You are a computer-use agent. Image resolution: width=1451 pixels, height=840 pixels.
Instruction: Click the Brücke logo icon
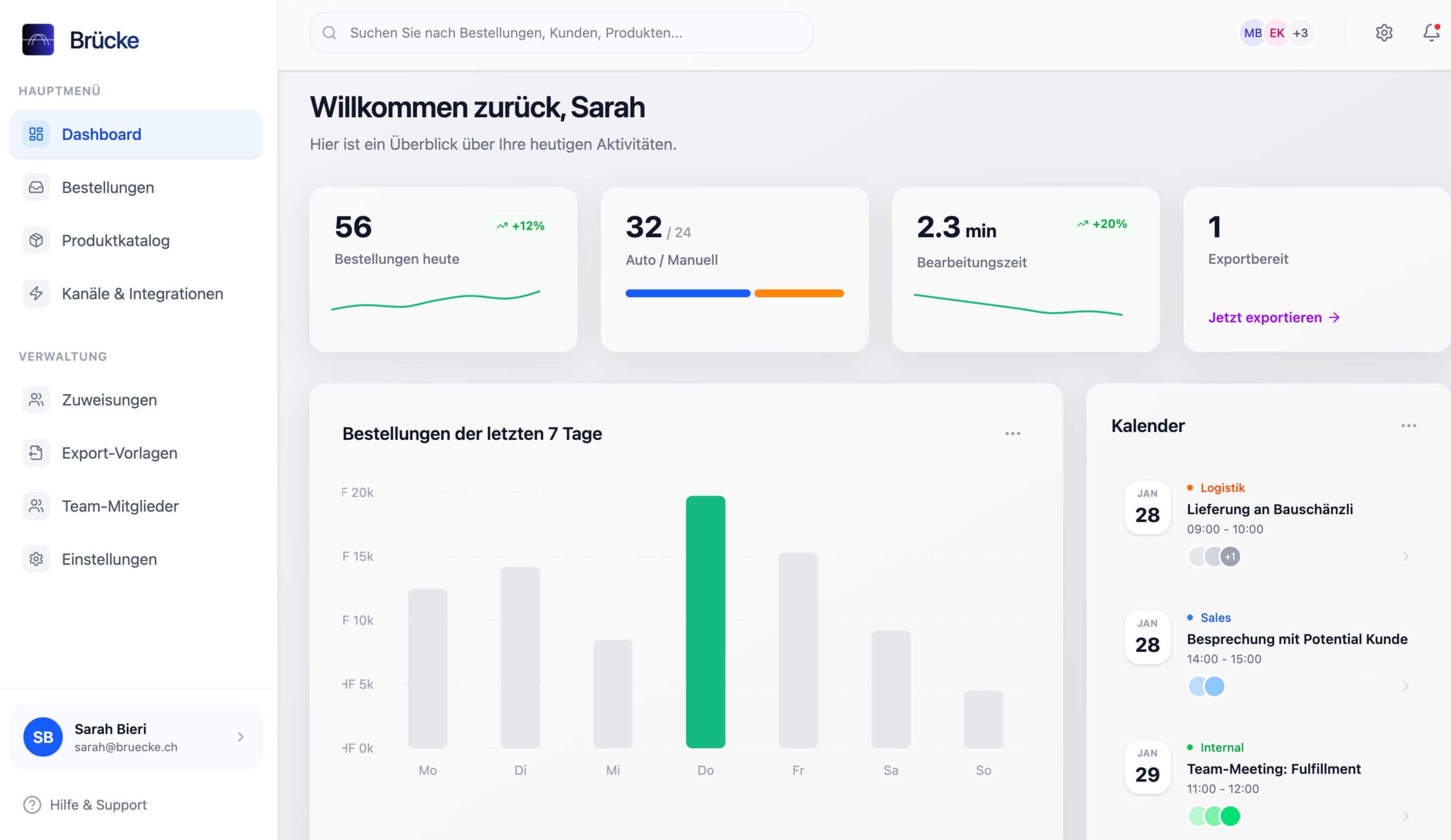pos(38,40)
